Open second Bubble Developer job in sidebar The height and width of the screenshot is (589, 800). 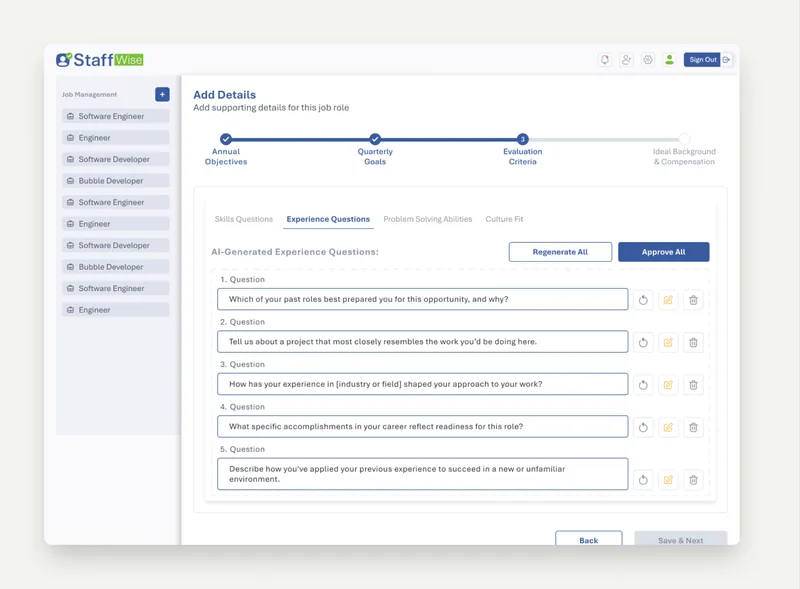point(116,266)
